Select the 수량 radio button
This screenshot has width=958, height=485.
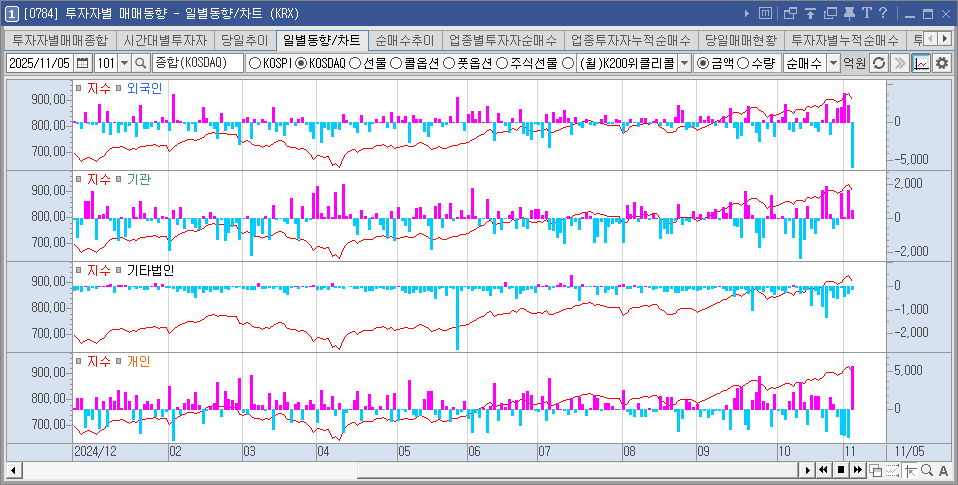pos(744,63)
